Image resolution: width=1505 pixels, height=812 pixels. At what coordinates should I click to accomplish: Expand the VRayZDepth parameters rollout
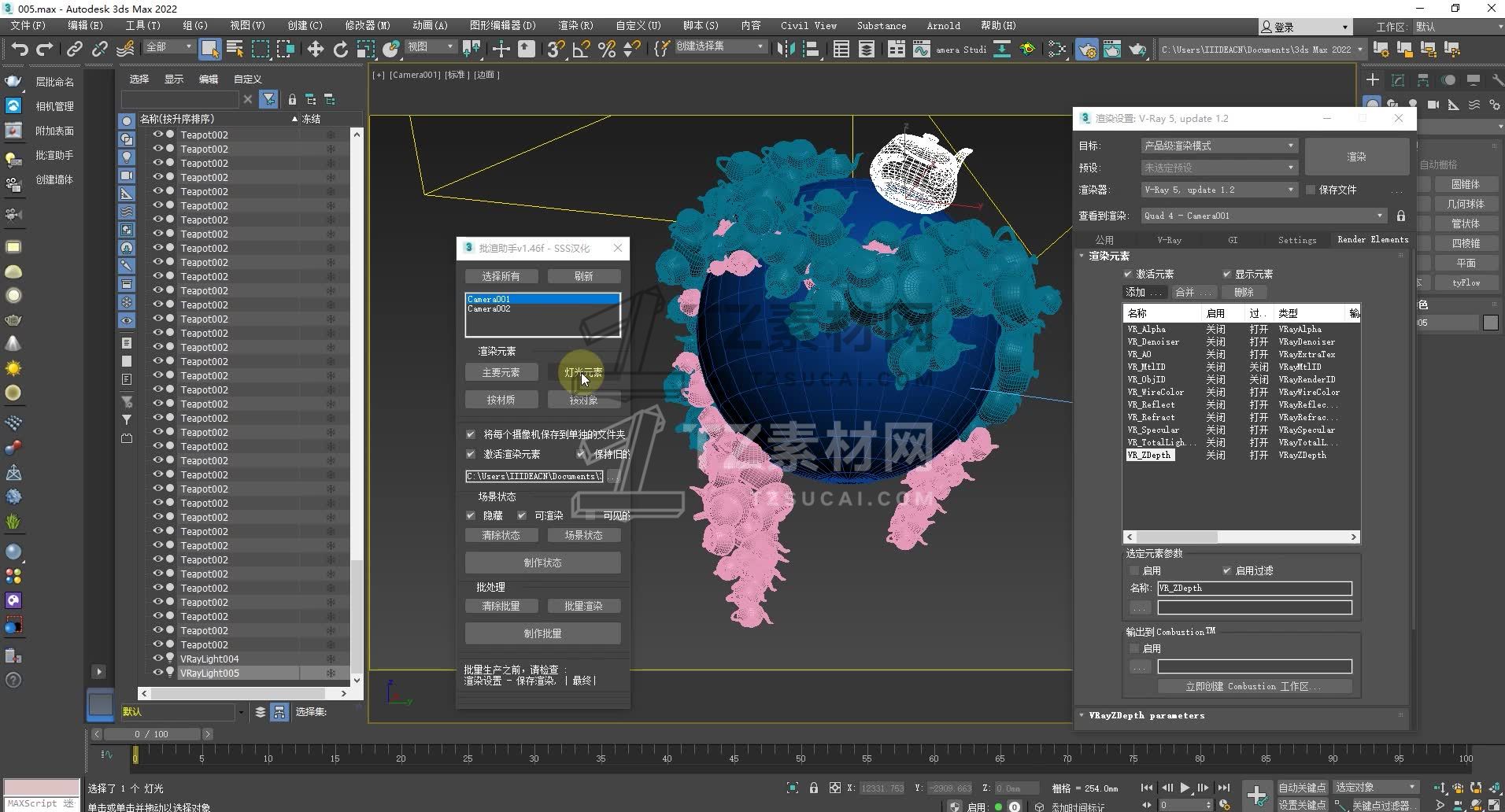(x=1146, y=715)
